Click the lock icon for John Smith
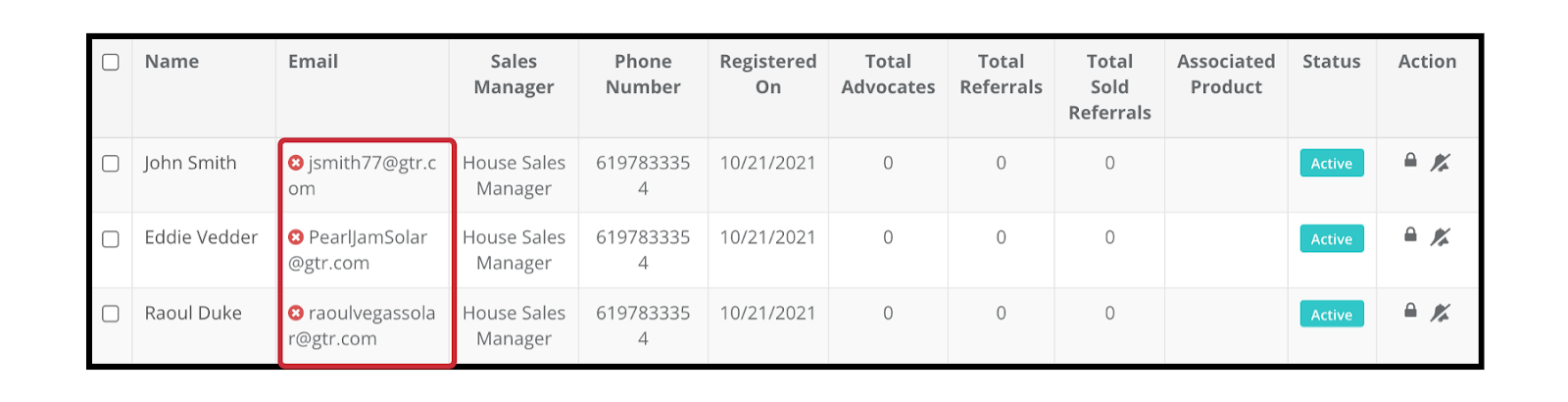 [1410, 160]
